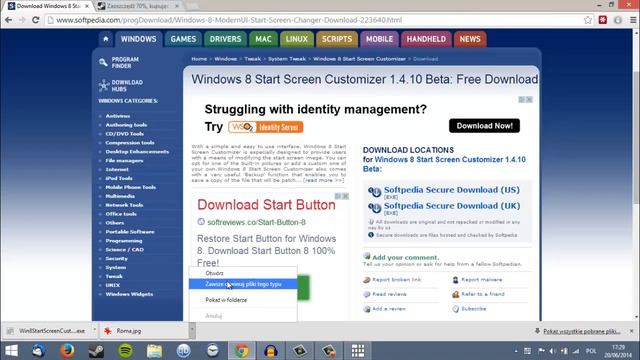Viewport: 640px width, 360px height.
Task: Launch Thunderbird from the taskbar
Action: (38, 351)
